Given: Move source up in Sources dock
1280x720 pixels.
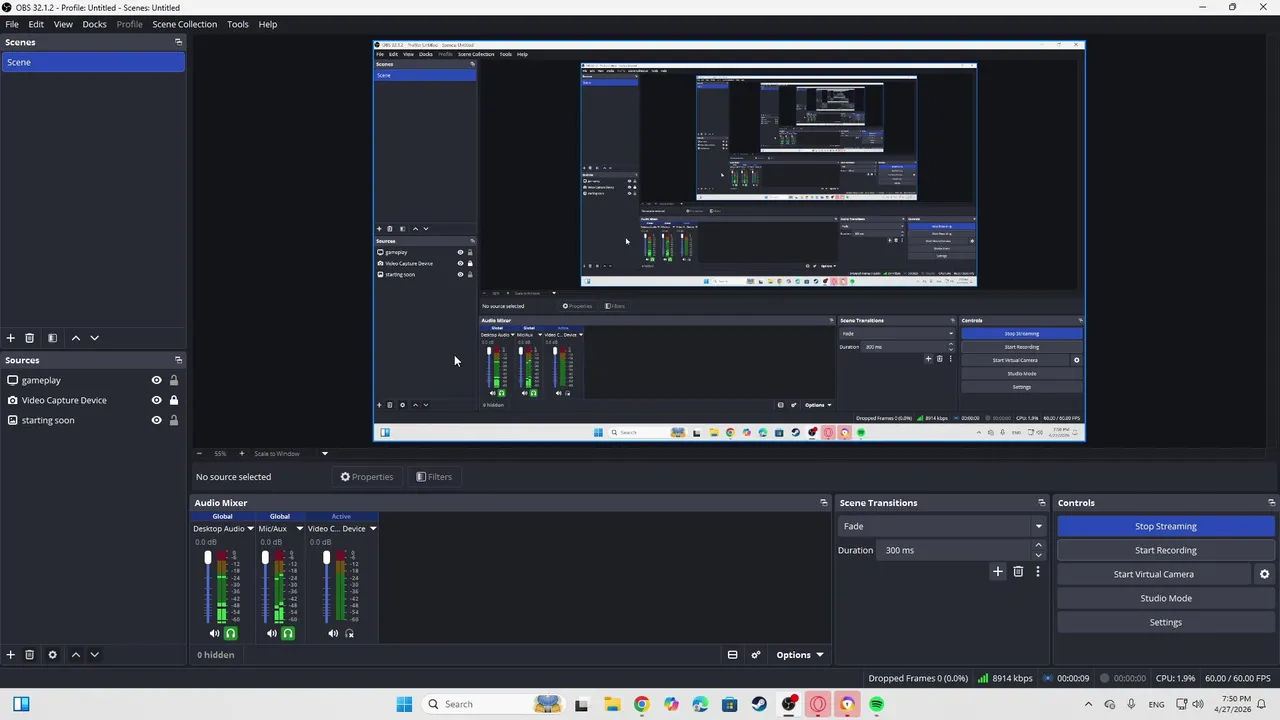Looking at the screenshot, I should pos(75,655).
